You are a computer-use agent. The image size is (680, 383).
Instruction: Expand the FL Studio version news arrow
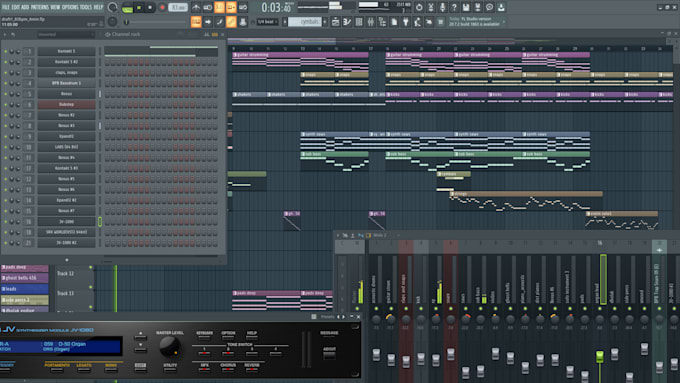coord(504,22)
